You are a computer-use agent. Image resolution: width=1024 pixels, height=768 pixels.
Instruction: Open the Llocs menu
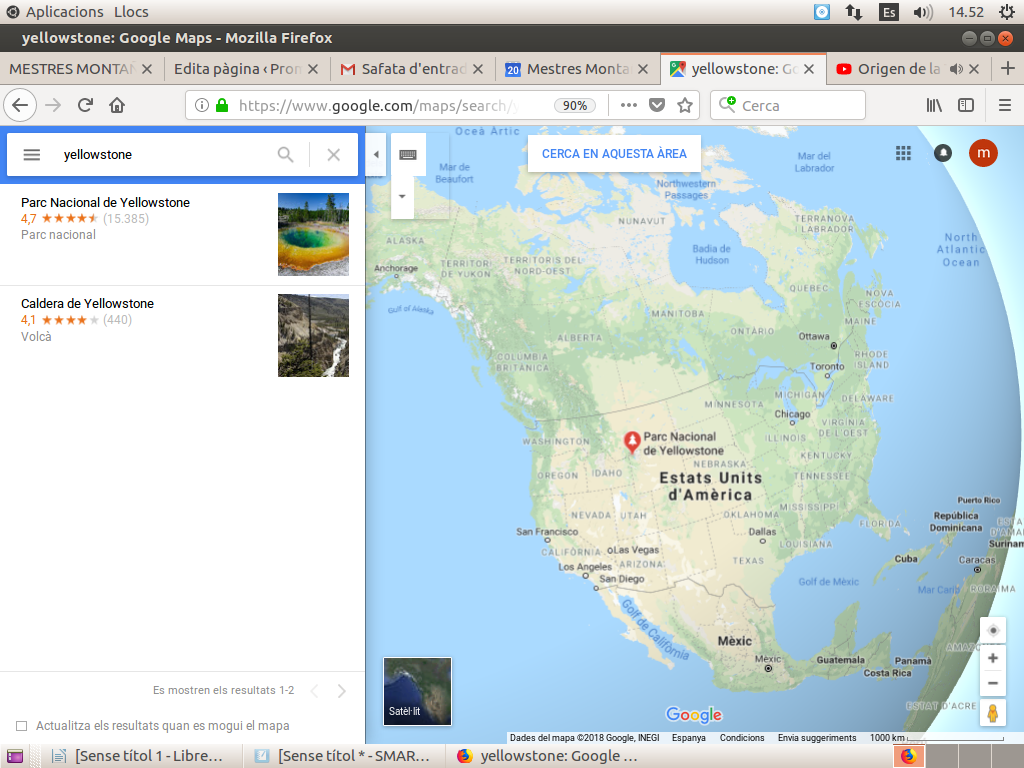click(131, 12)
